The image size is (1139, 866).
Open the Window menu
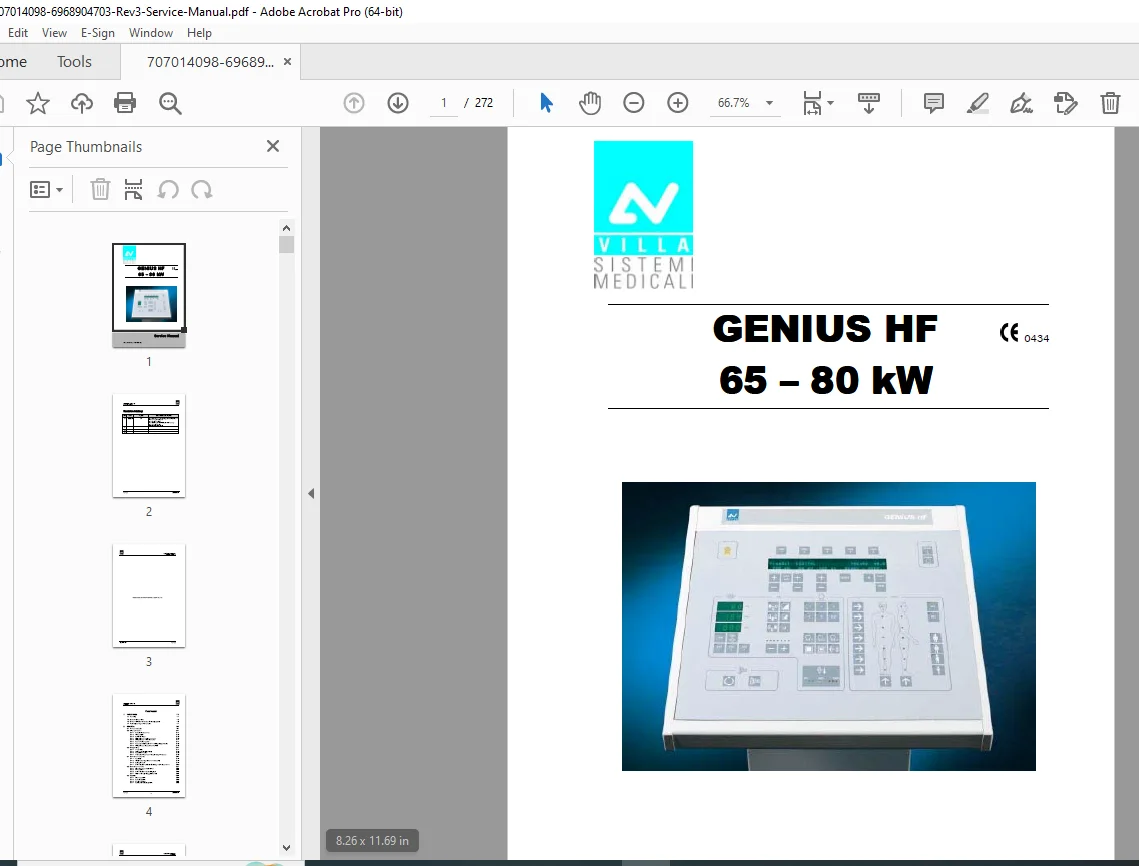tap(150, 33)
